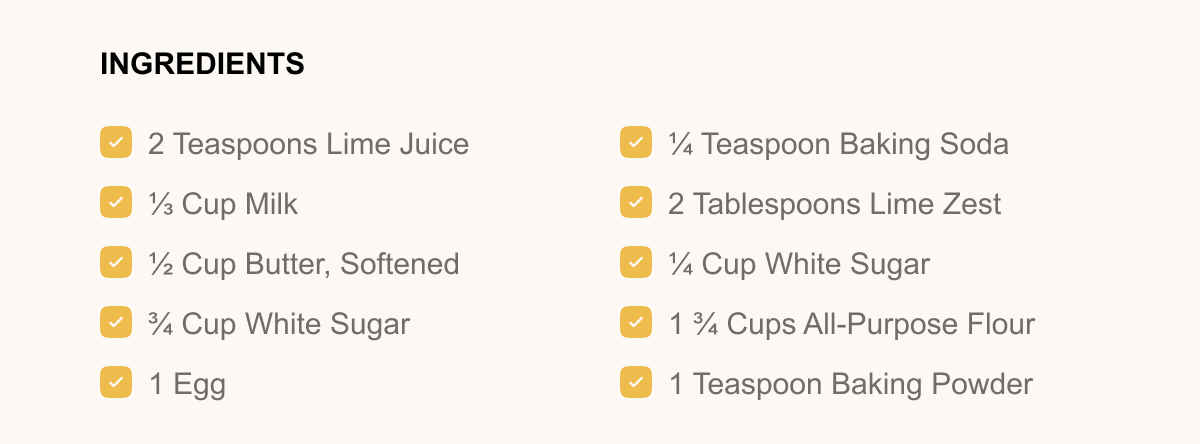The height and width of the screenshot is (444, 1200).
Task: Toggle the 1 Teaspoon Baking Powder checkbox
Action: click(636, 382)
